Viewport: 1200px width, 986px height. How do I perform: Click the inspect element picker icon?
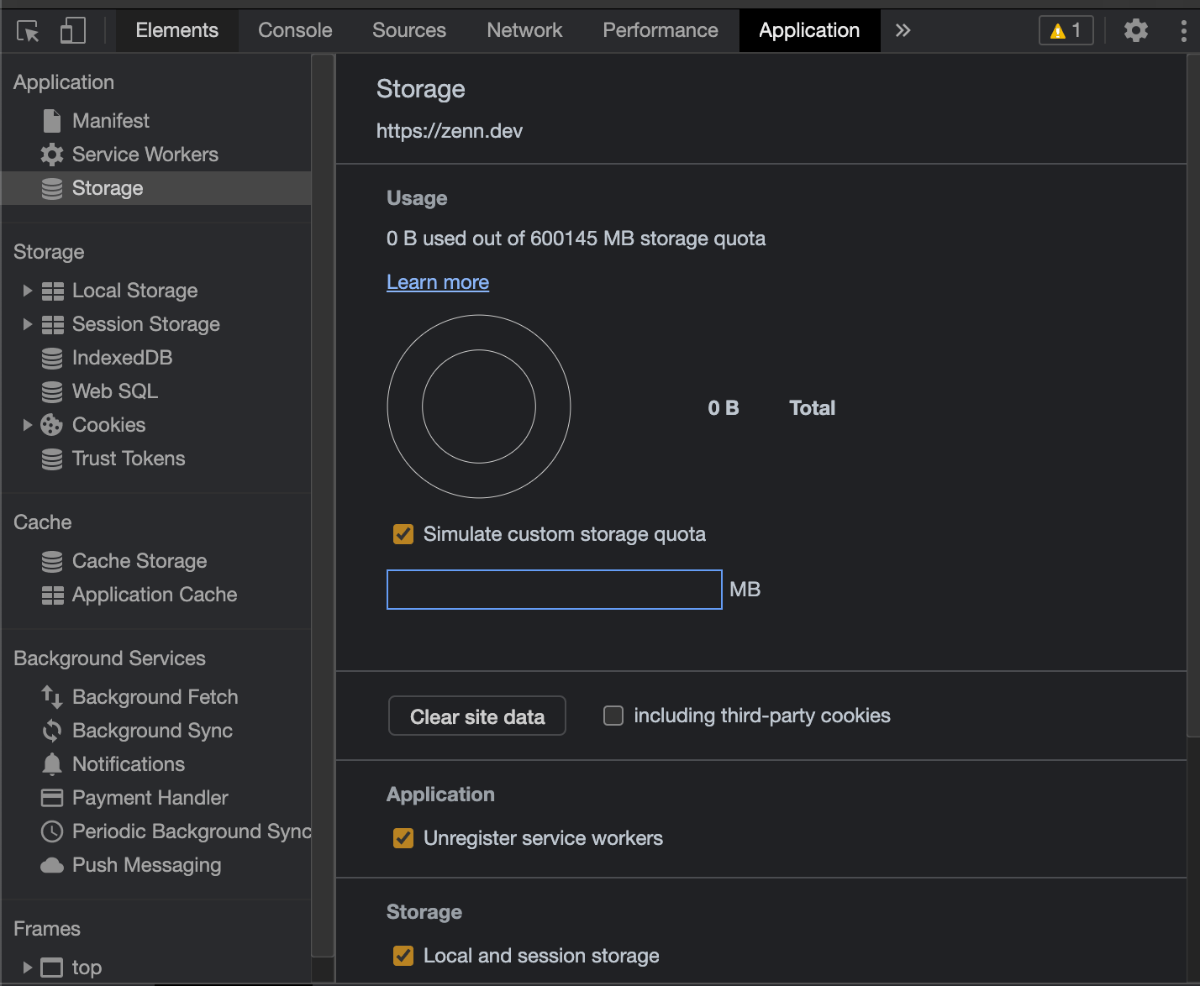pos(29,31)
